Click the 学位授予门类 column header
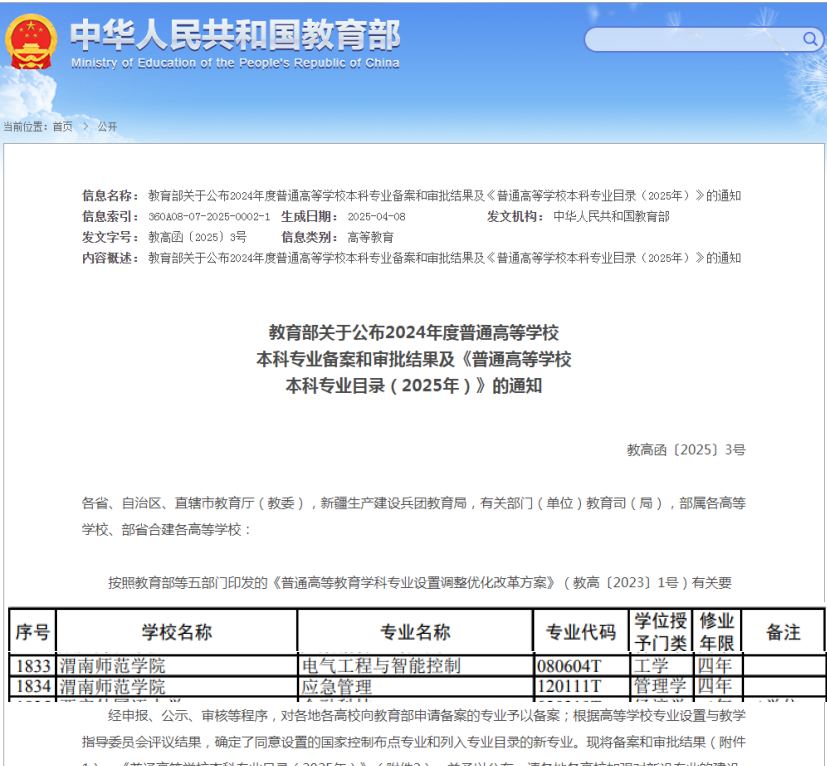This screenshot has width=827, height=766. (660, 632)
